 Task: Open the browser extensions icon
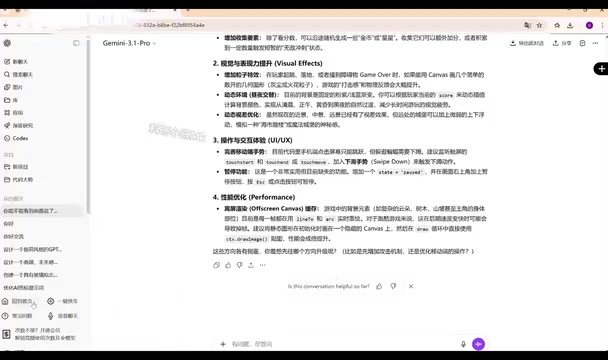[557, 25]
